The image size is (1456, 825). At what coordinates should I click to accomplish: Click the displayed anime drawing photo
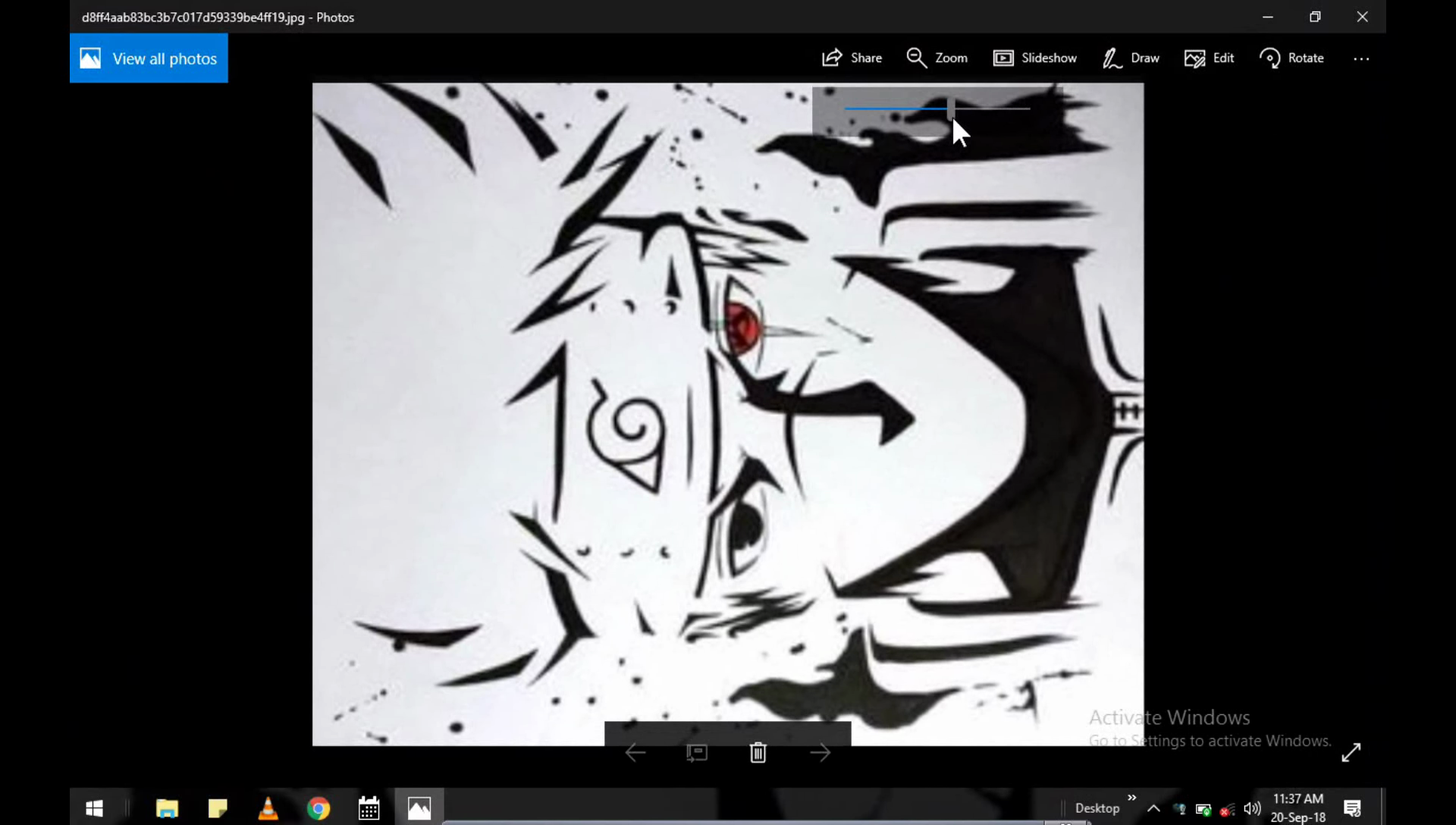click(x=728, y=414)
